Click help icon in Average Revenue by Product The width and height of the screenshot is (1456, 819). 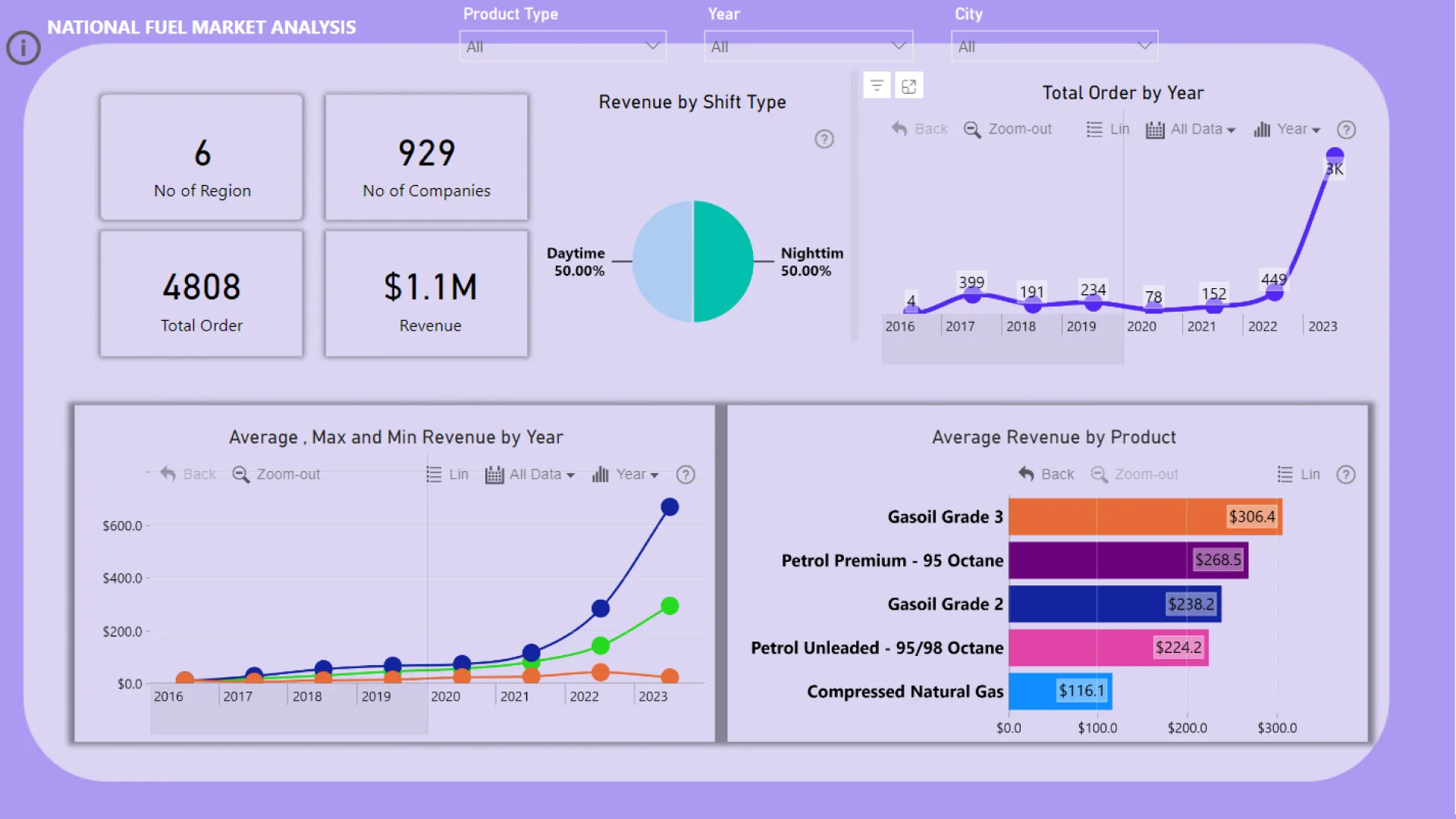pyautogui.click(x=1346, y=475)
